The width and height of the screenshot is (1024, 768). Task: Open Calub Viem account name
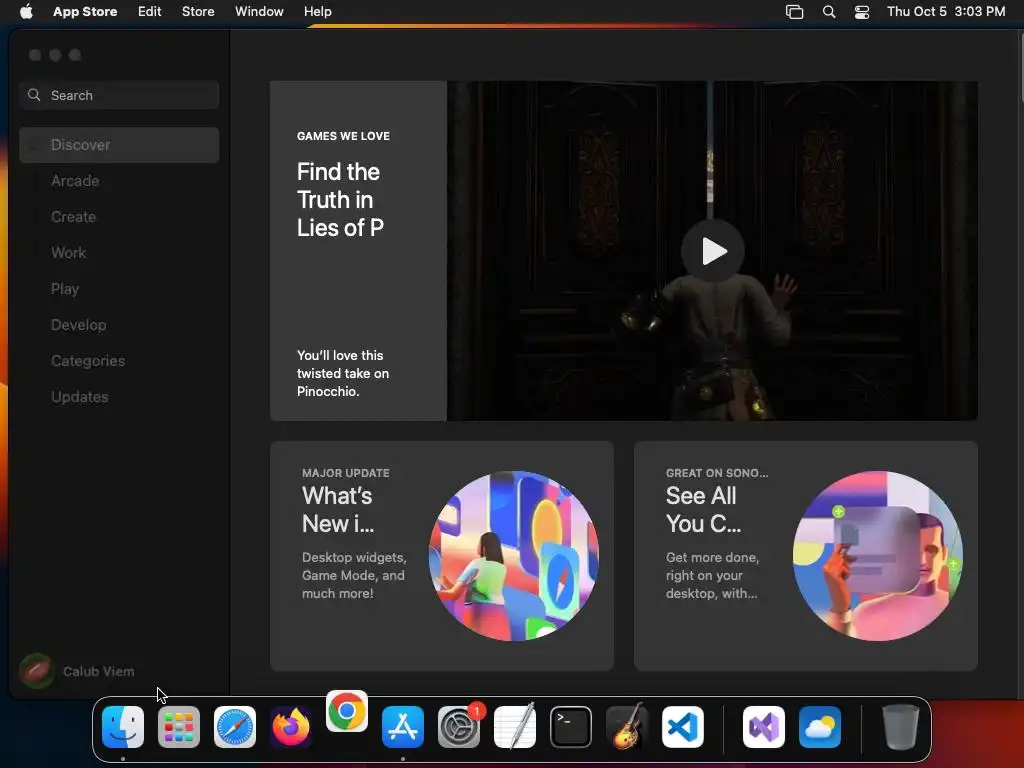(x=99, y=671)
